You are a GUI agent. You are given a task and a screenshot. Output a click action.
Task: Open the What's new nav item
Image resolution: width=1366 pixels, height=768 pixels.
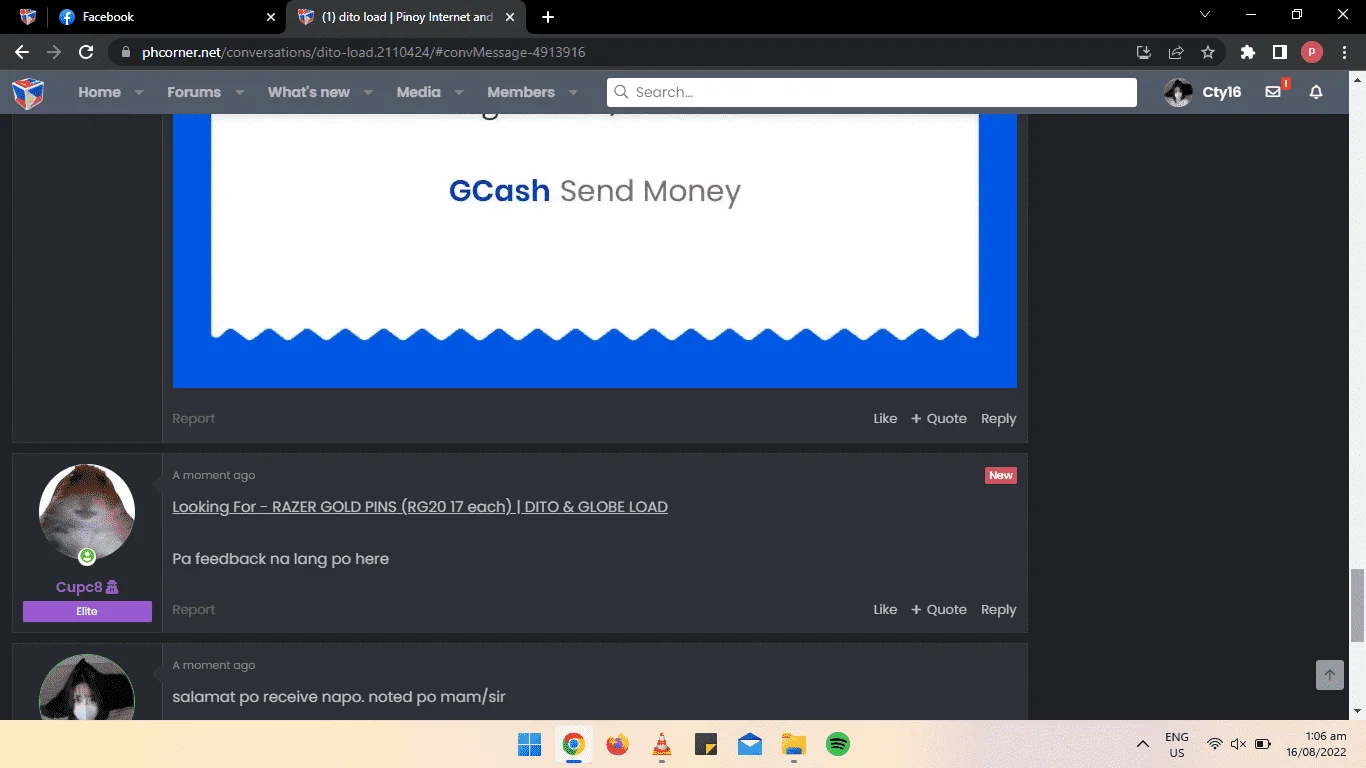click(x=309, y=92)
